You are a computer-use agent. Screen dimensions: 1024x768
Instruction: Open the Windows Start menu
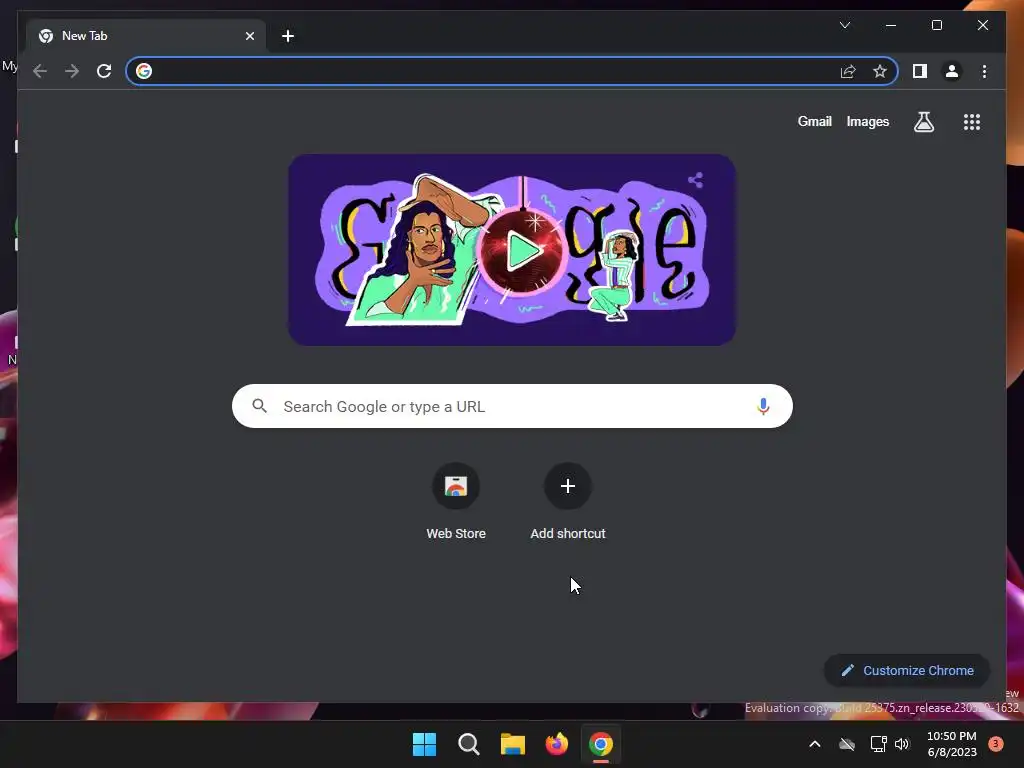point(424,744)
